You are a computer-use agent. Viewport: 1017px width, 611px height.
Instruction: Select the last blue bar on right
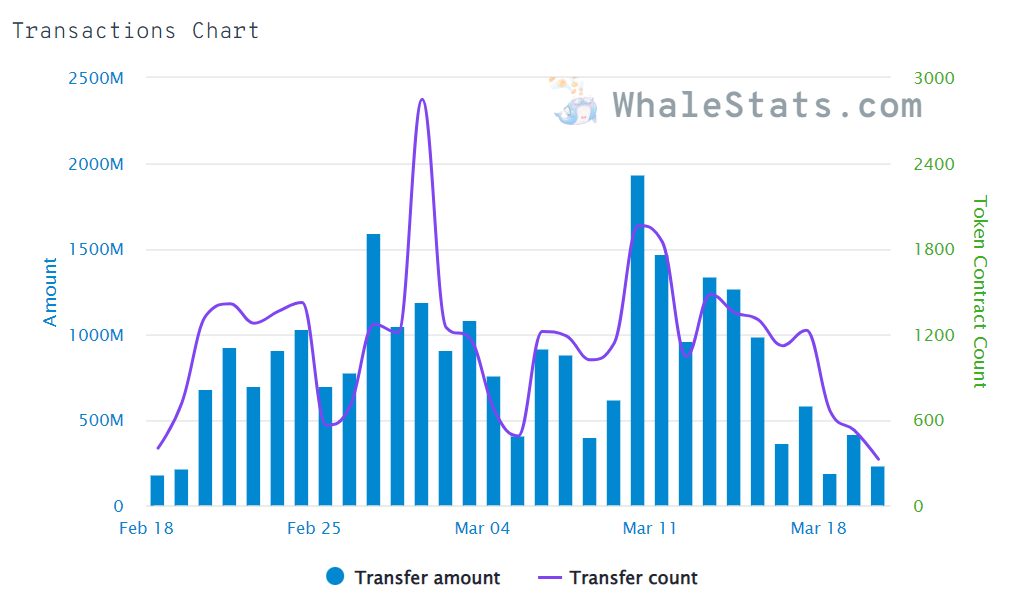[x=877, y=486]
